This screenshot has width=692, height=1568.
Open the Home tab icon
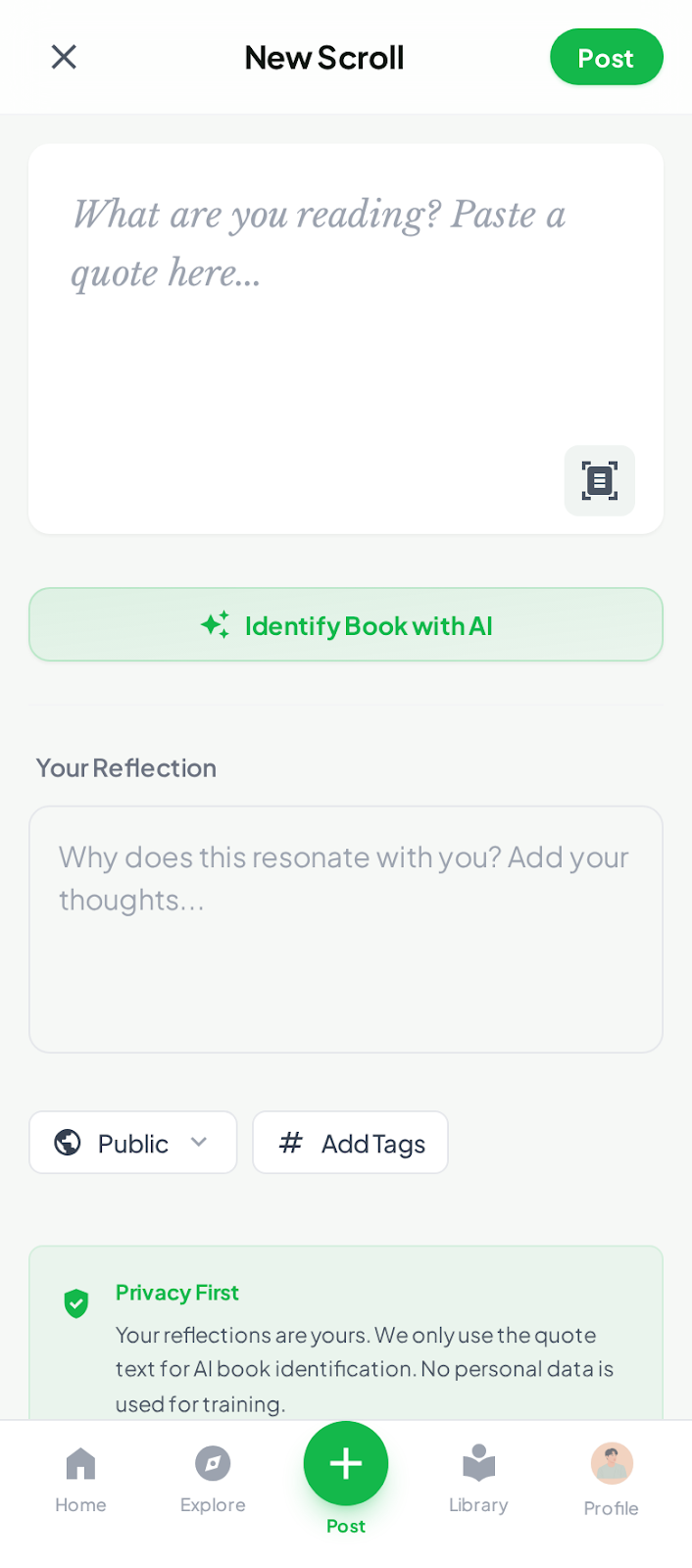click(80, 1464)
